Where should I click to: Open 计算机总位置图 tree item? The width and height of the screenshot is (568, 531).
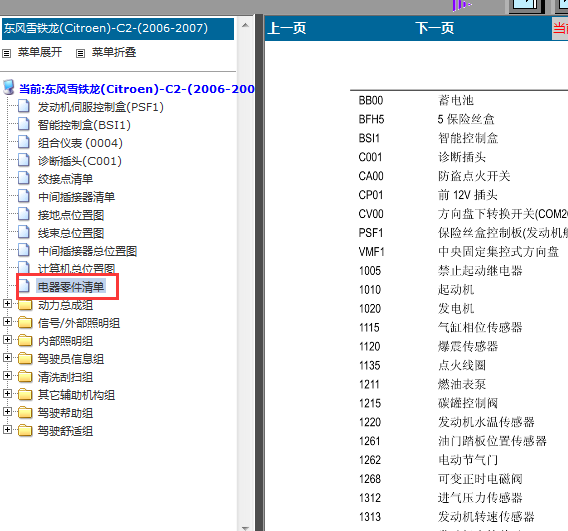pos(76,268)
